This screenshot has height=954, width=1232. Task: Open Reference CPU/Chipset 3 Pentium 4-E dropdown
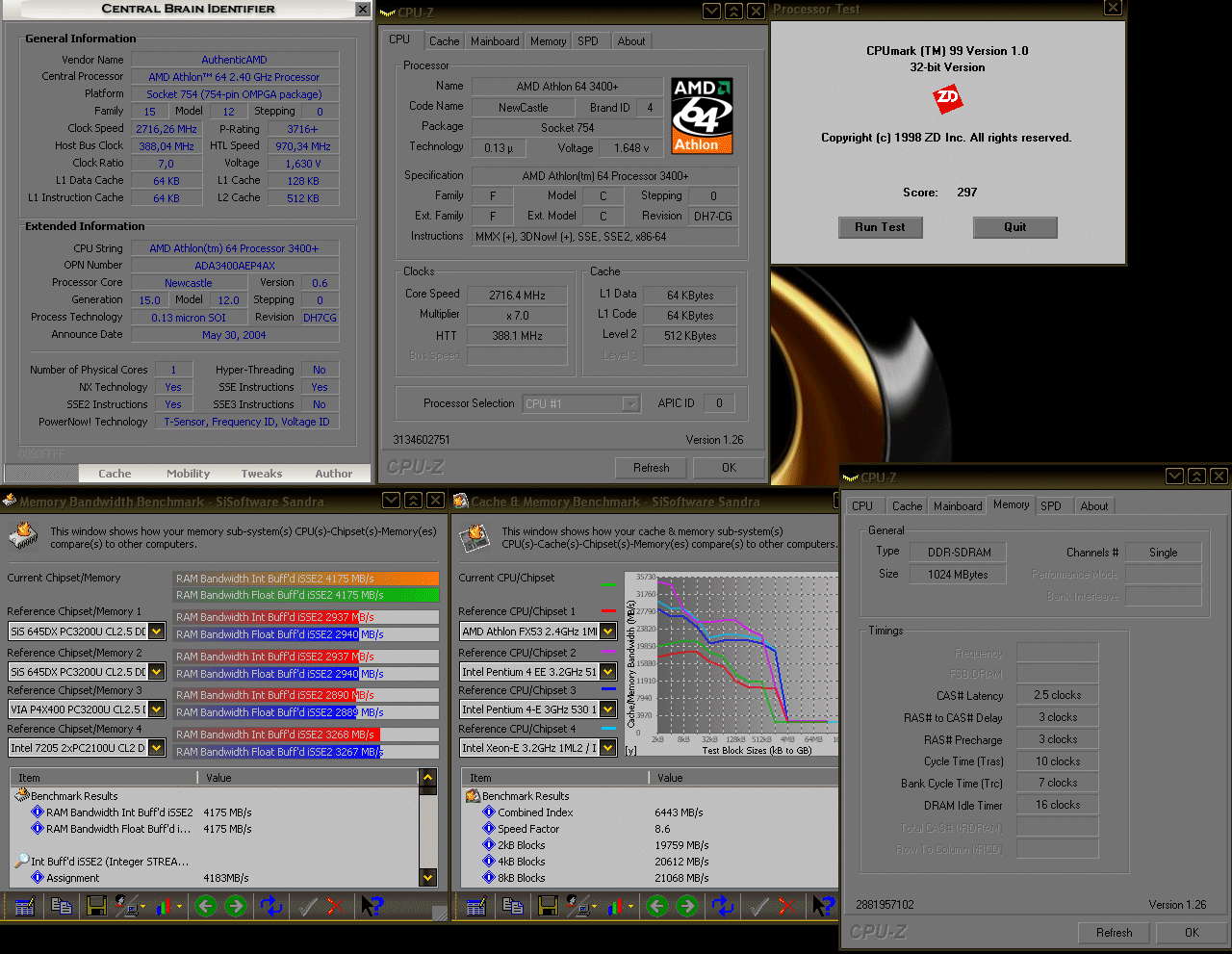[x=607, y=709]
